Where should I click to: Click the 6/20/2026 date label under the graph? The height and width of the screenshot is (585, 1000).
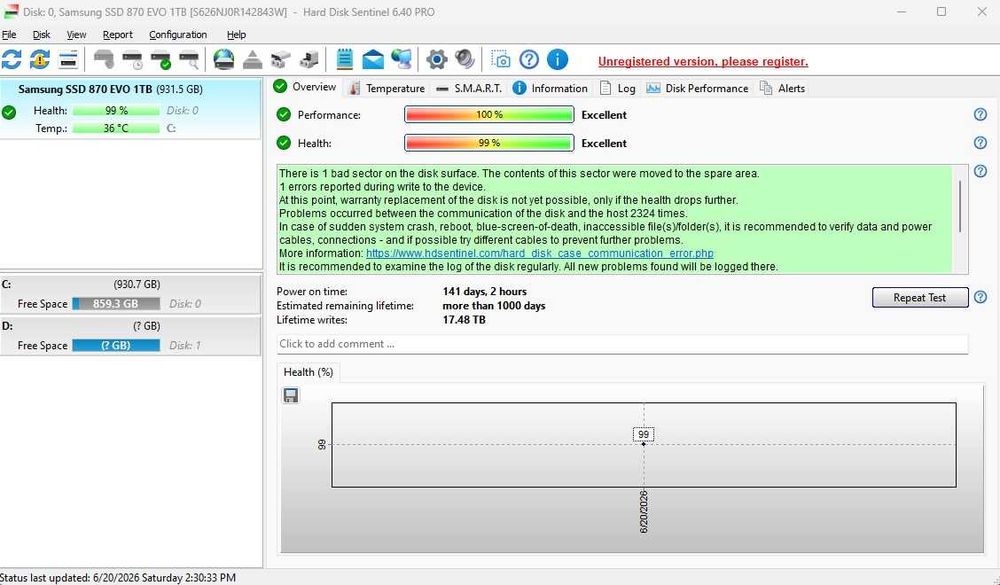click(x=643, y=512)
